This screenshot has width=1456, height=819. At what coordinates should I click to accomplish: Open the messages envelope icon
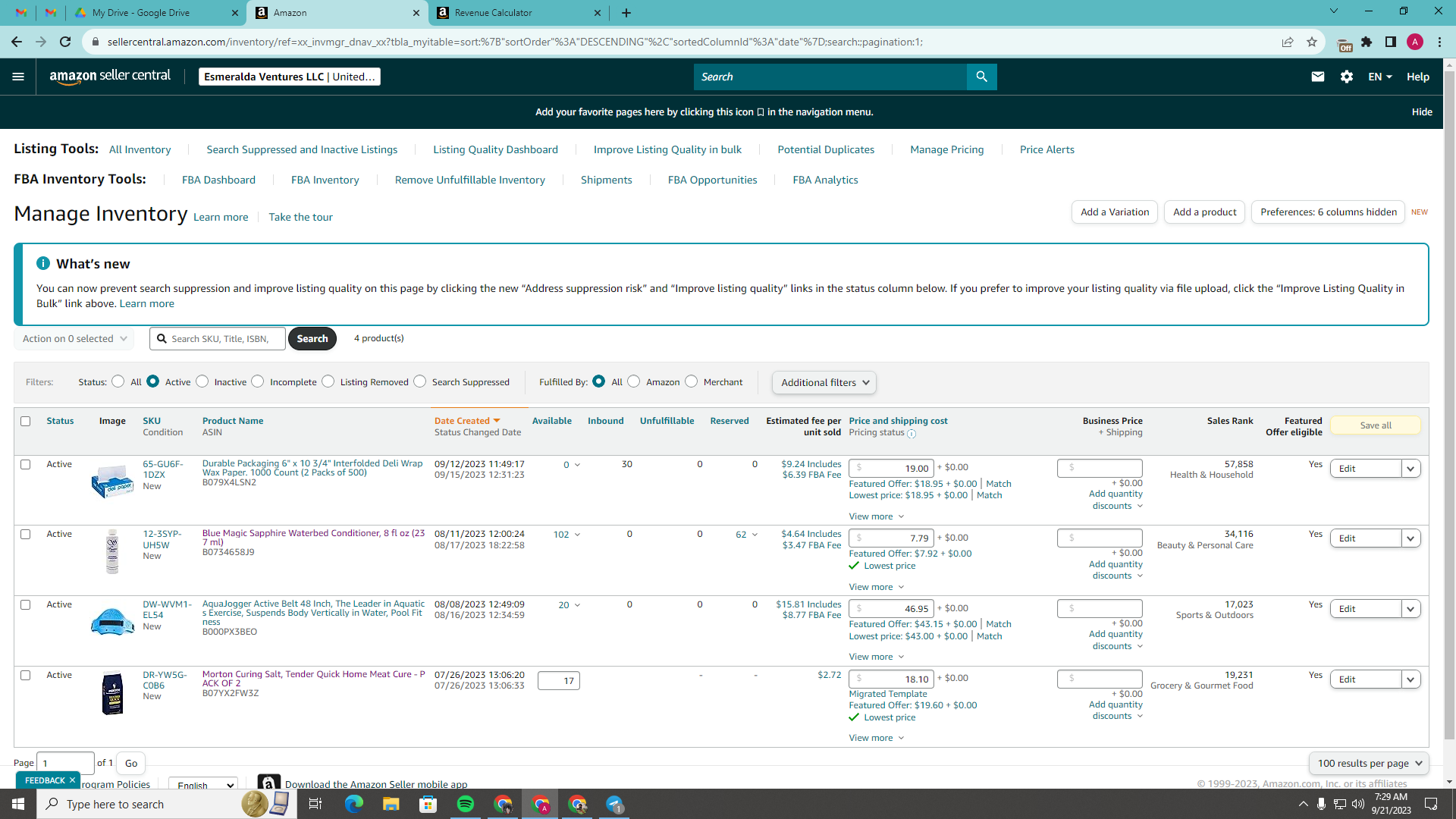point(1317,77)
